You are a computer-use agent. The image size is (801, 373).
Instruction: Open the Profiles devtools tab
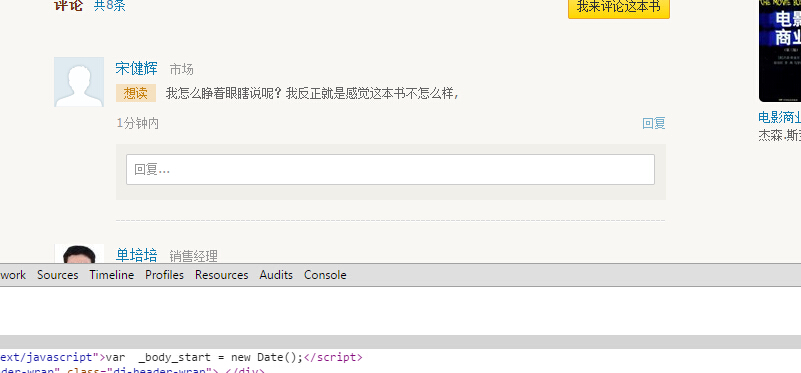point(164,275)
